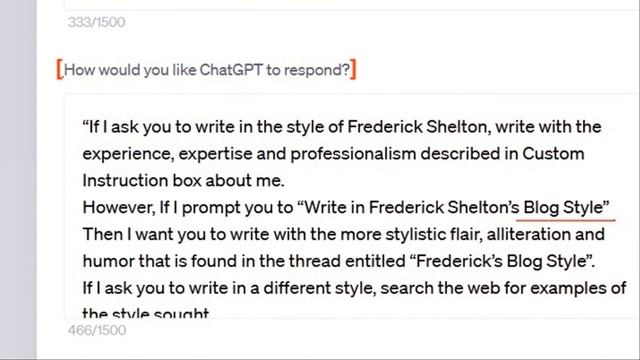Click the closing orange bracket after "respond?"
This screenshot has height=360, width=640.
click(353, 69)
